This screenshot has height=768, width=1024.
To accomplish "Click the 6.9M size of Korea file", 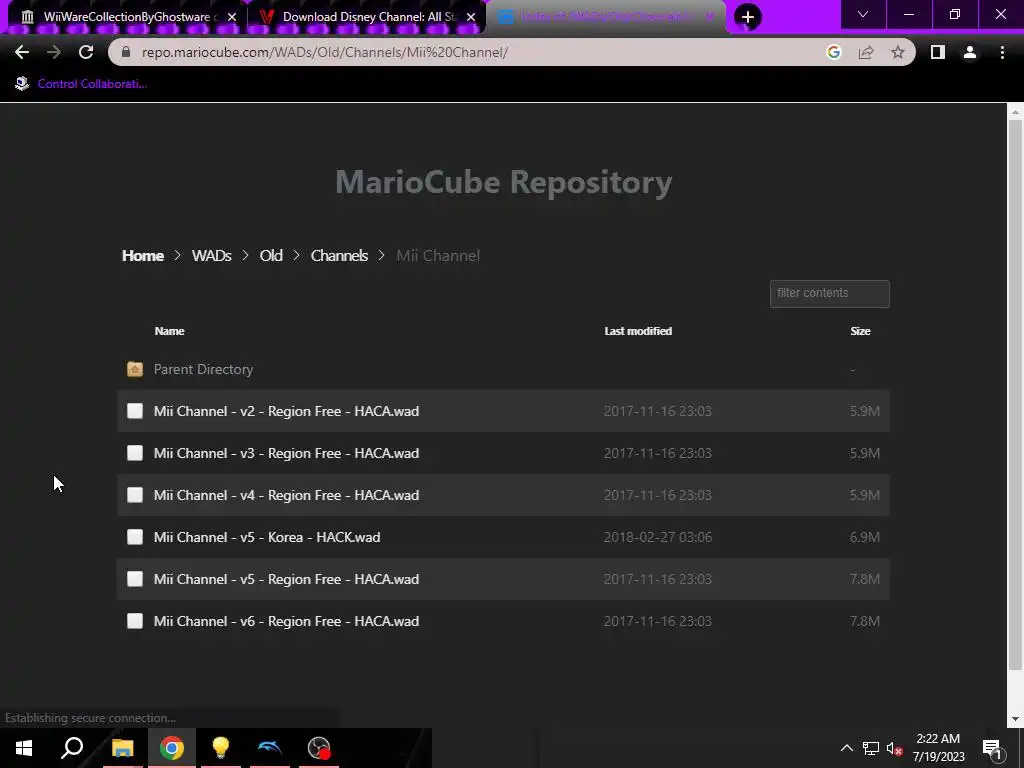I will click(x=865, y=537).
